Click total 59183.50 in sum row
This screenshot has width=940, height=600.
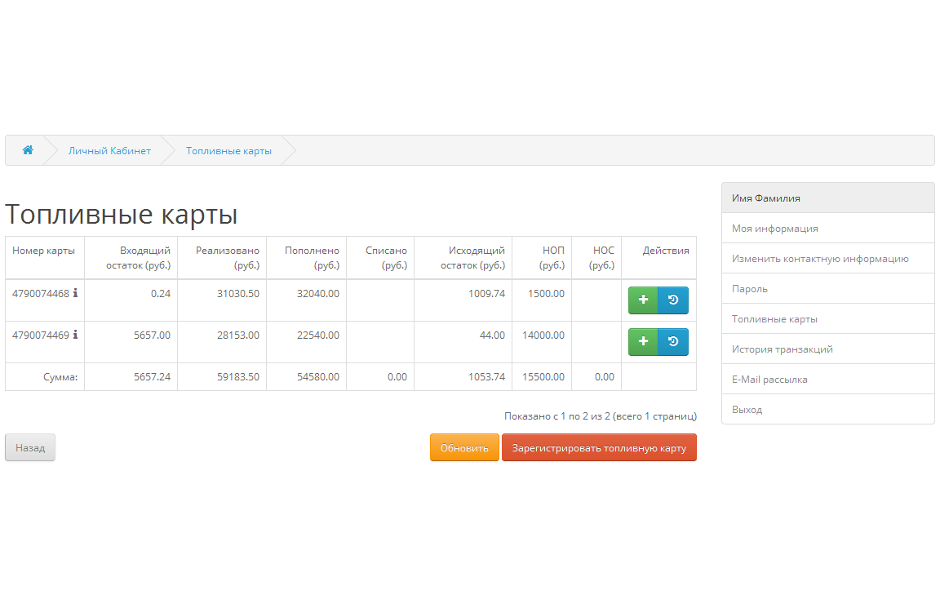pos(238,376)
